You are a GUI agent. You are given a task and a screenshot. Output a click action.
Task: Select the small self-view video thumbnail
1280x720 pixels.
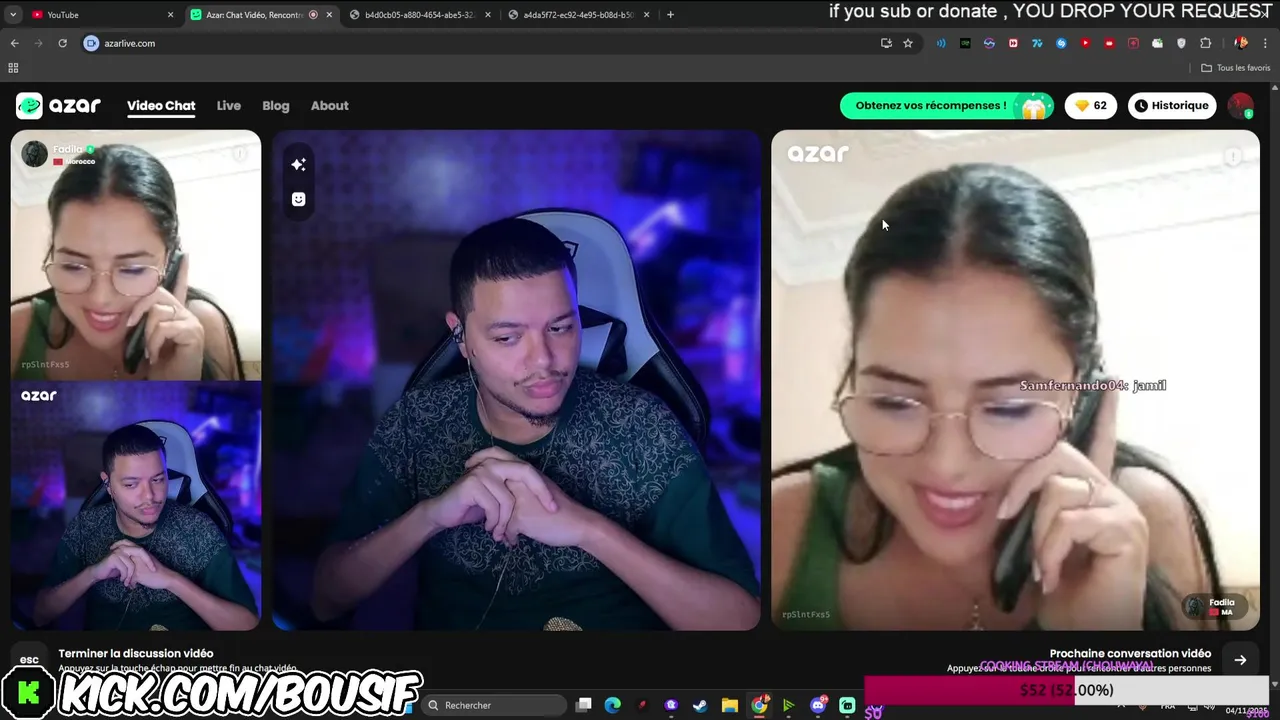[136, 505]
